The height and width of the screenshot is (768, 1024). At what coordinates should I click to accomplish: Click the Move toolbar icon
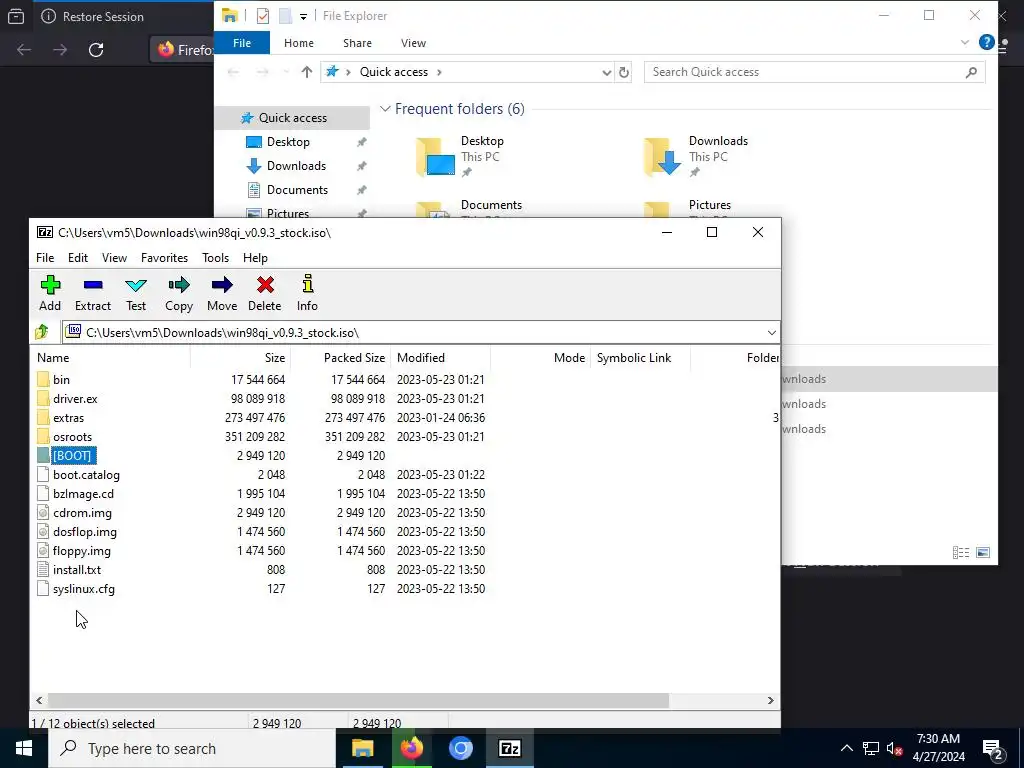pos(222,293)
